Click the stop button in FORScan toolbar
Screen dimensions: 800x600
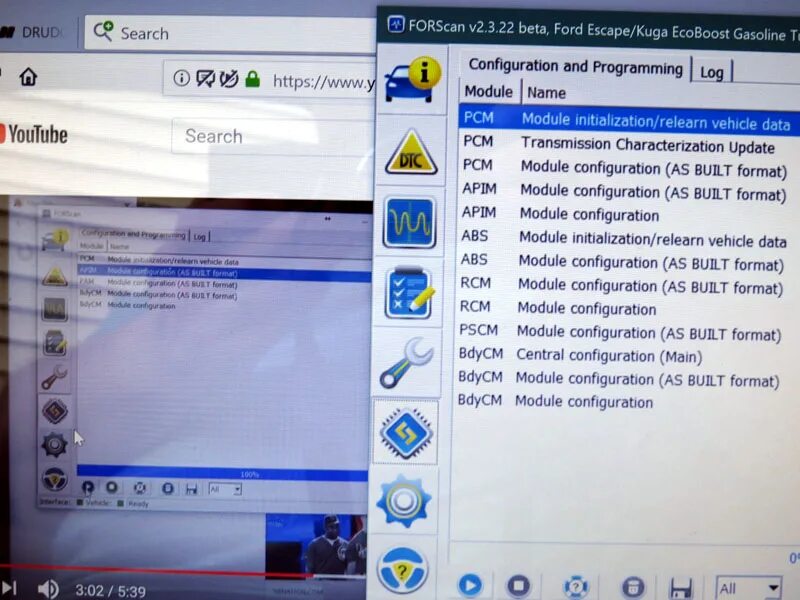(x=518, y=585)
